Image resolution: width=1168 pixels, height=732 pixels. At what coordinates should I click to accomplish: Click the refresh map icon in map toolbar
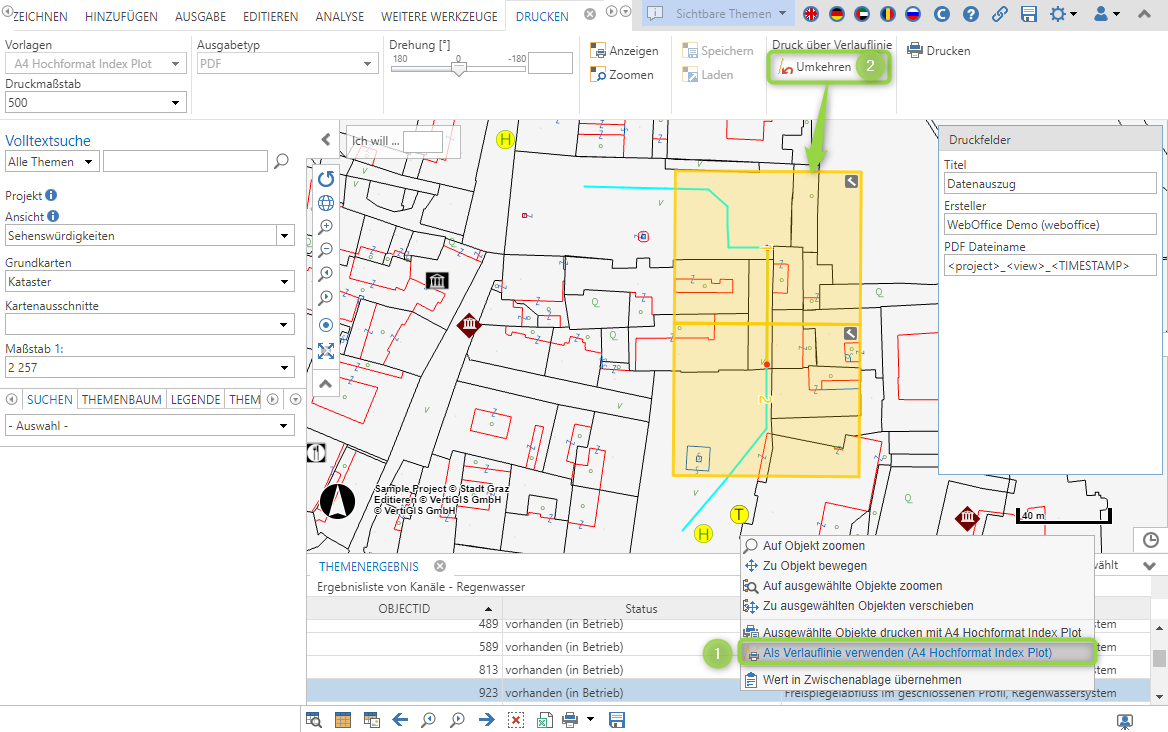pyautogui.click(x=326, y=179)
